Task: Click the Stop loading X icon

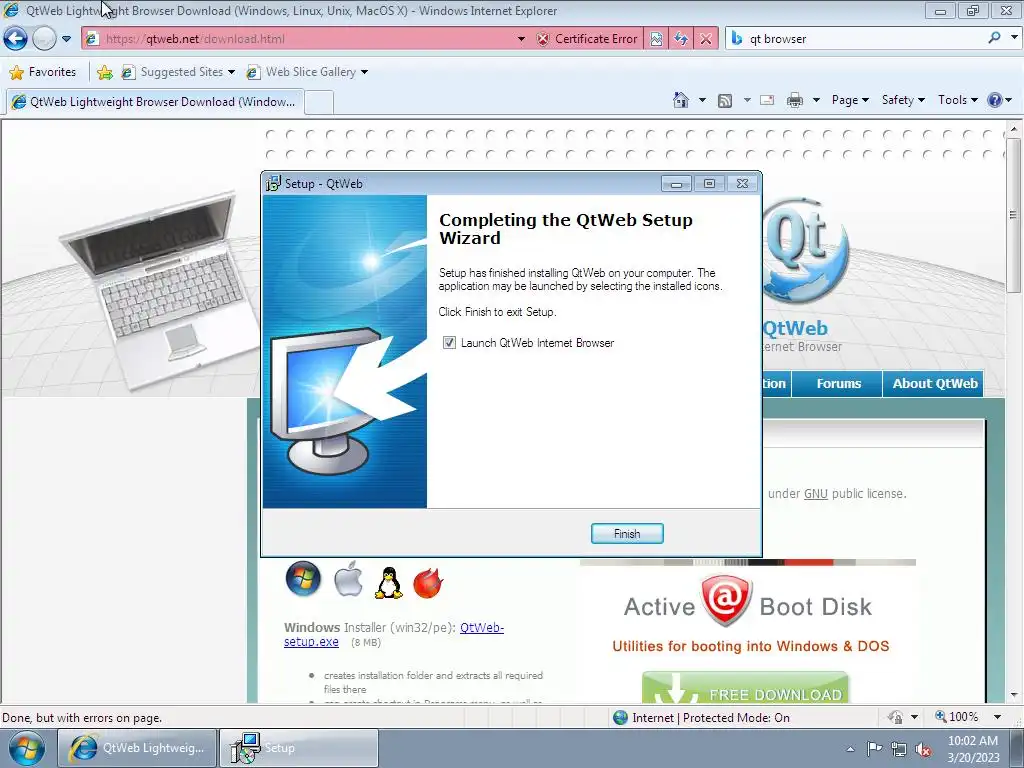Action: pos(706,39)
